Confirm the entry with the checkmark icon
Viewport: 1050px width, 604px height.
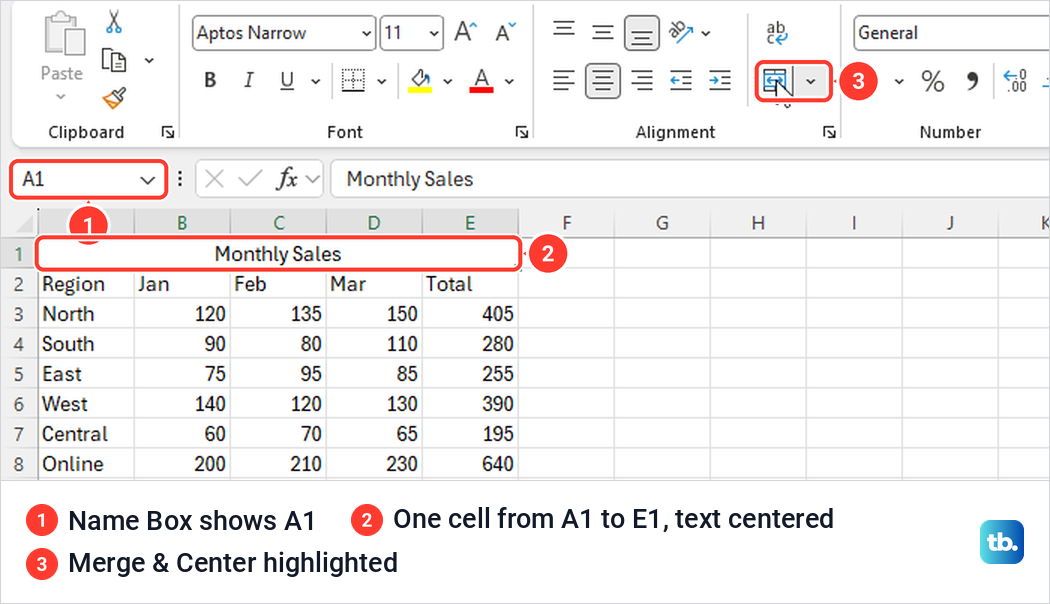pyautogui.click(x=250, y=179)
